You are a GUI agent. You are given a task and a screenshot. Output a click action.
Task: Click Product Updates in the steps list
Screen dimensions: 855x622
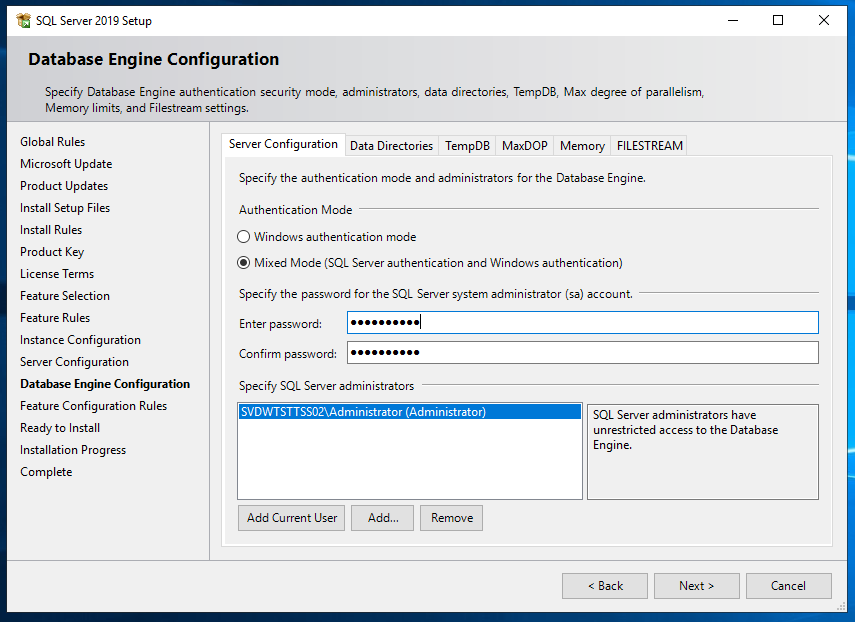64,186
